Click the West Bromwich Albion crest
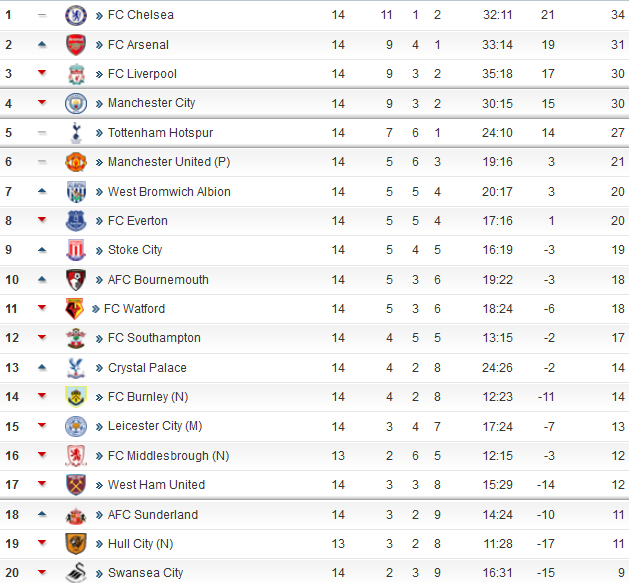Screen dimensions: 629x583 tap(76, 191)
